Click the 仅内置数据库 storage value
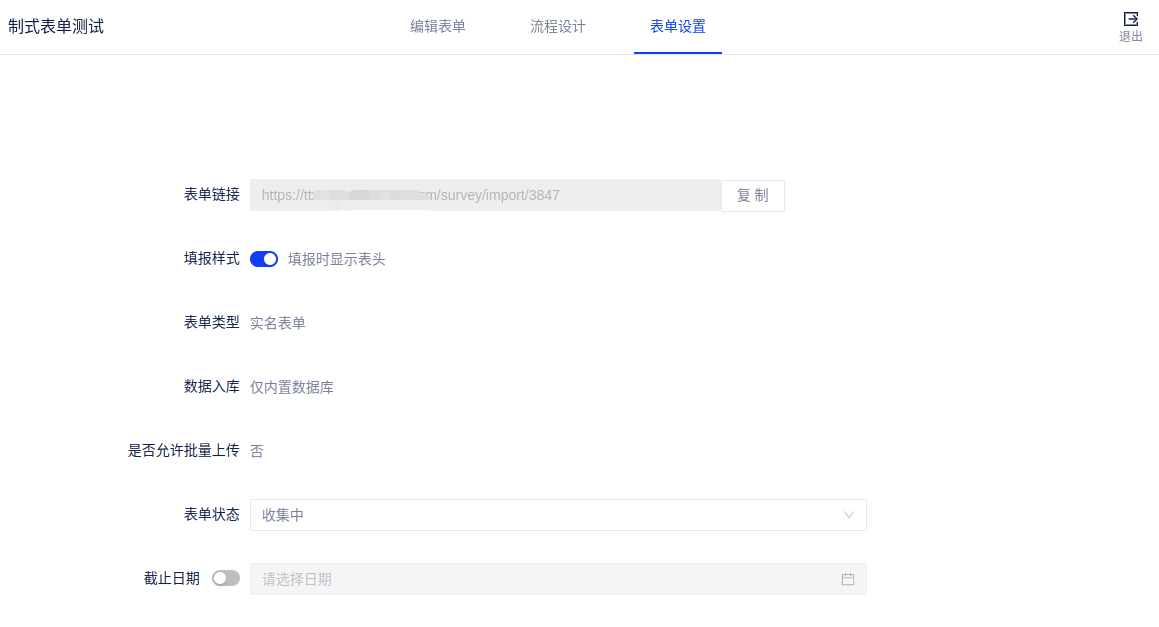This screenshot has width=1159, height=627. coord(292,387)
